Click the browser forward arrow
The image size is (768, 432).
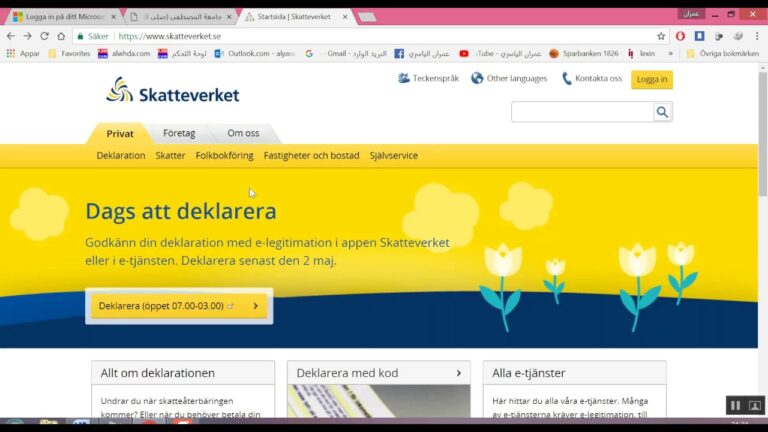(27, 36)
